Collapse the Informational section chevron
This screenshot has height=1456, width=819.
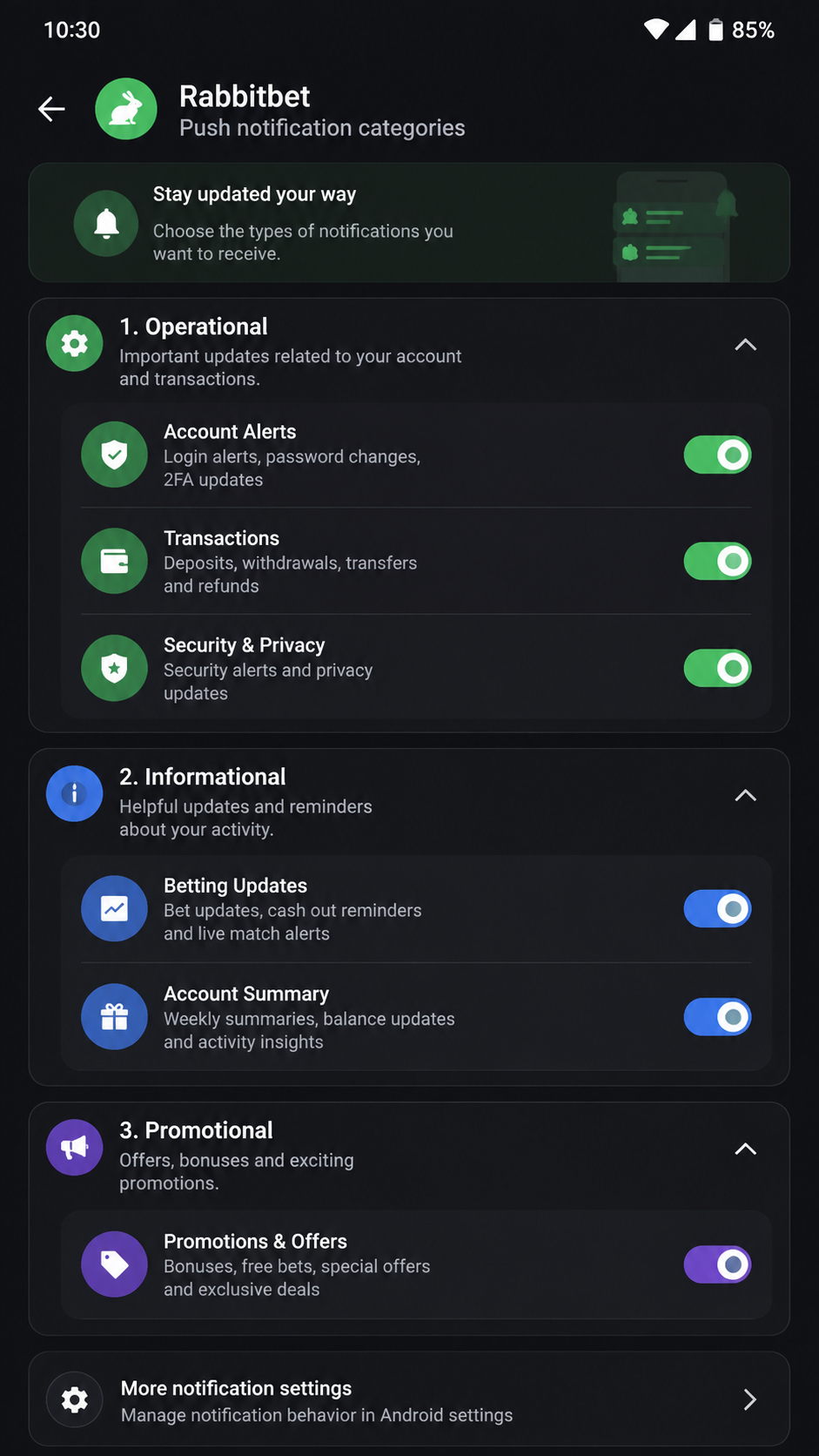pyautogui.click(x=746, y=795)
